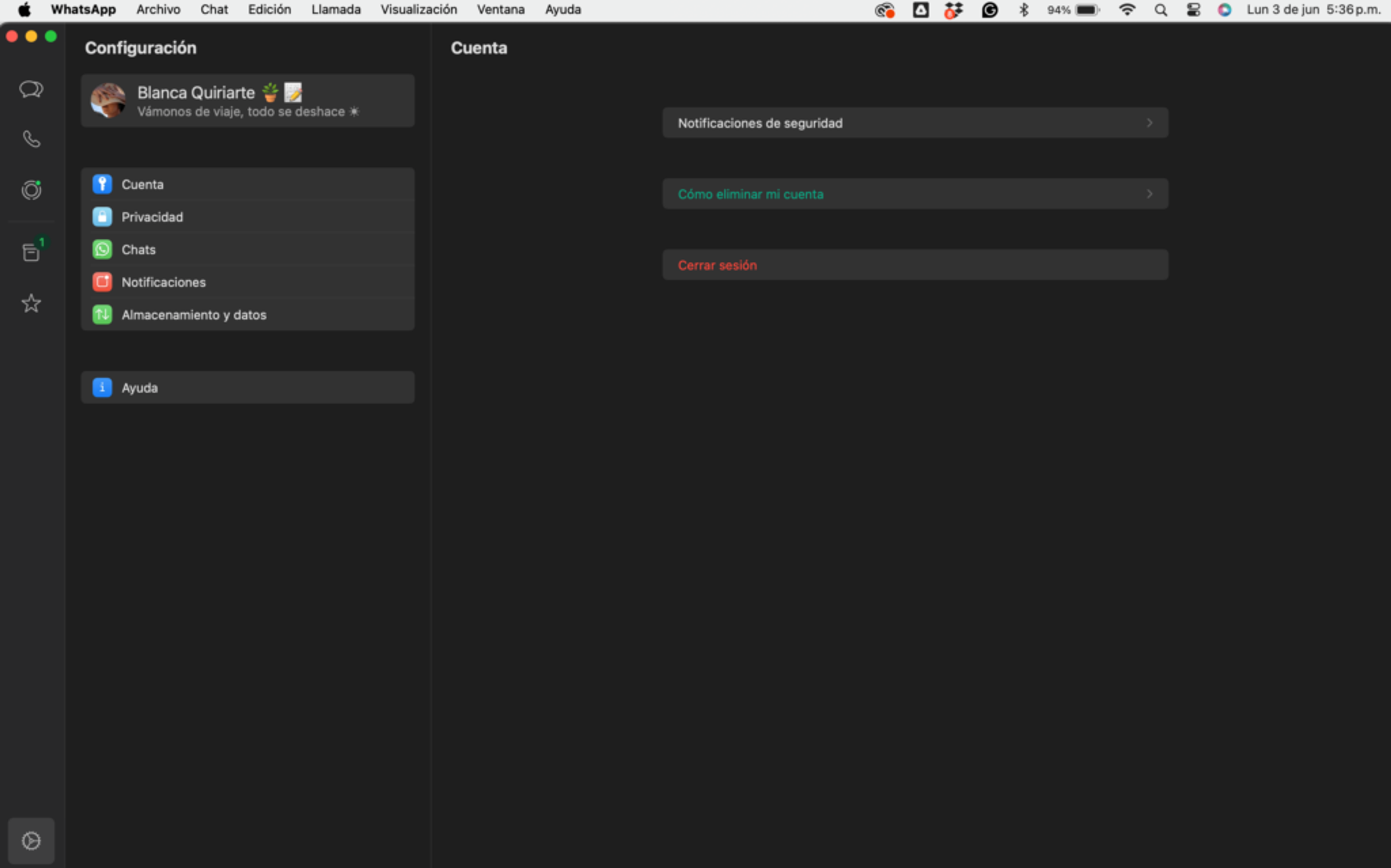Open the Visualización menu
The width and height of the screenshot is (1391, 868).
419,10
